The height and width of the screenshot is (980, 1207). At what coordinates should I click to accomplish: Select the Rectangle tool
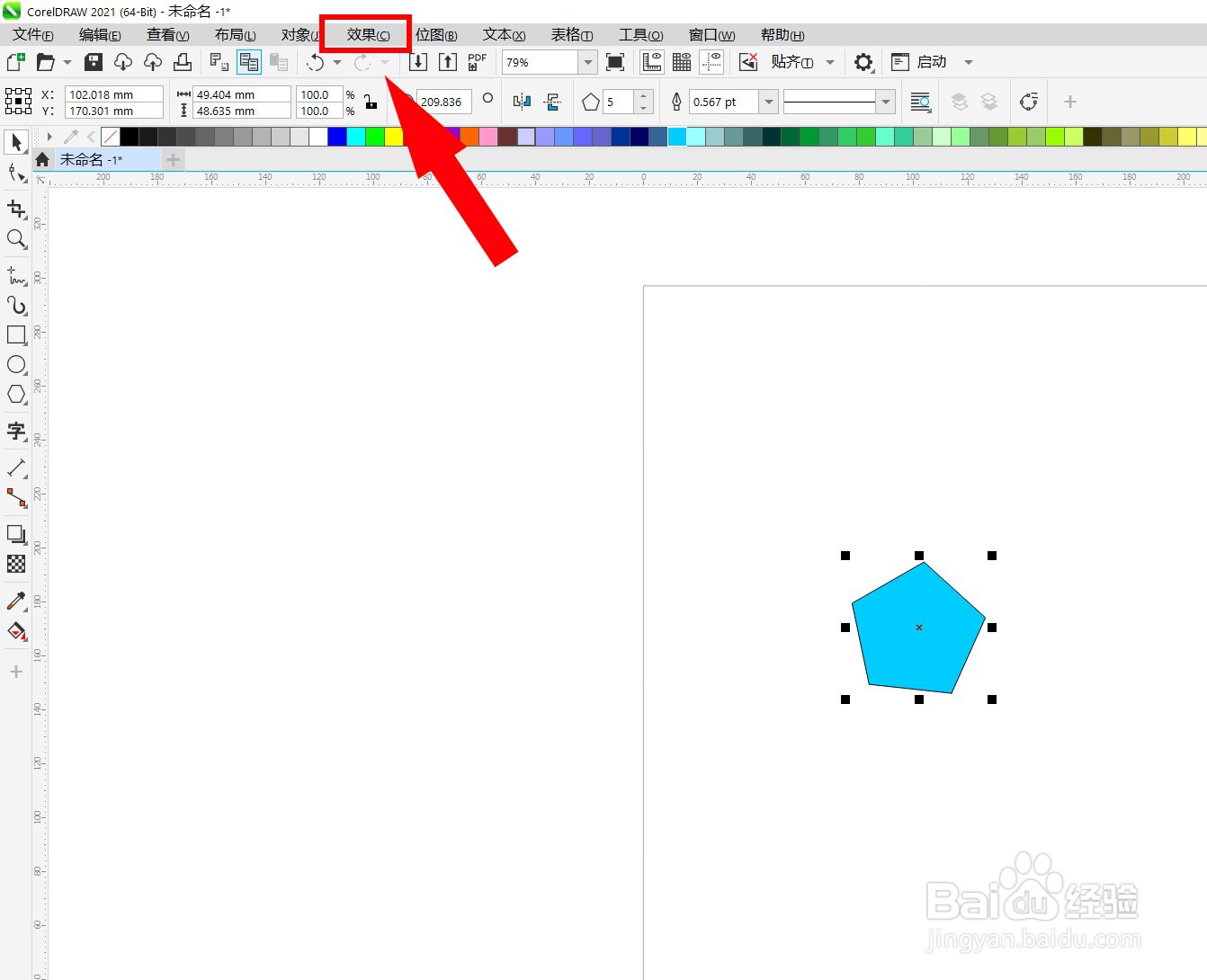click(16, 335)
